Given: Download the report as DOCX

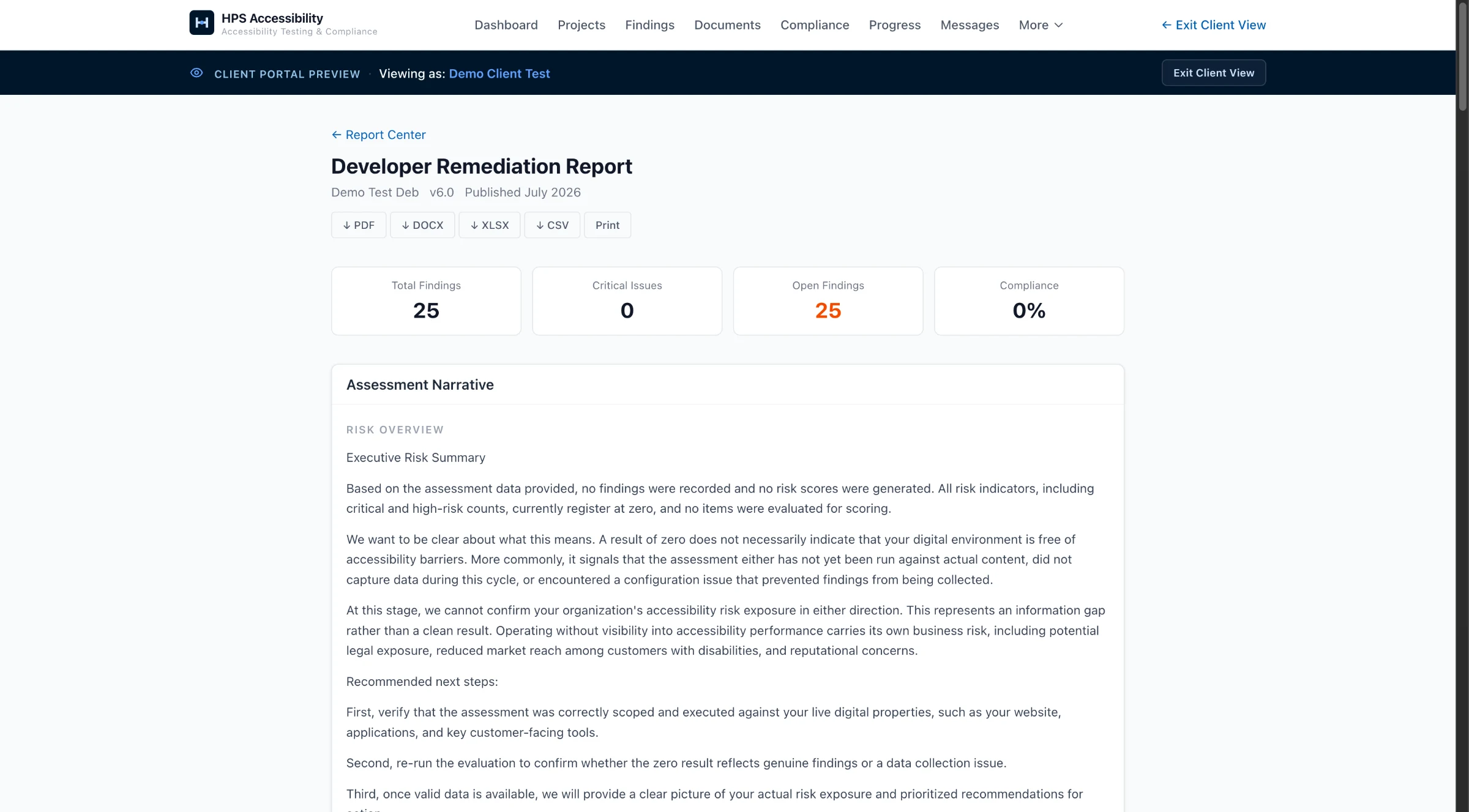Looking at the screenshot, I should coord(422,225).
